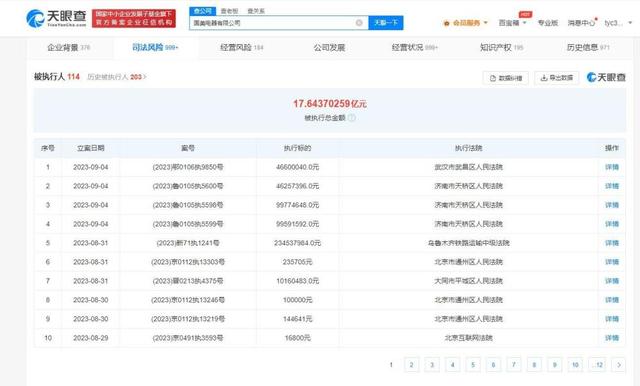Click the court 乌鲁木齐铁路运输中级法院
Screen dimensions: 640x386
(x=469, y=243)
